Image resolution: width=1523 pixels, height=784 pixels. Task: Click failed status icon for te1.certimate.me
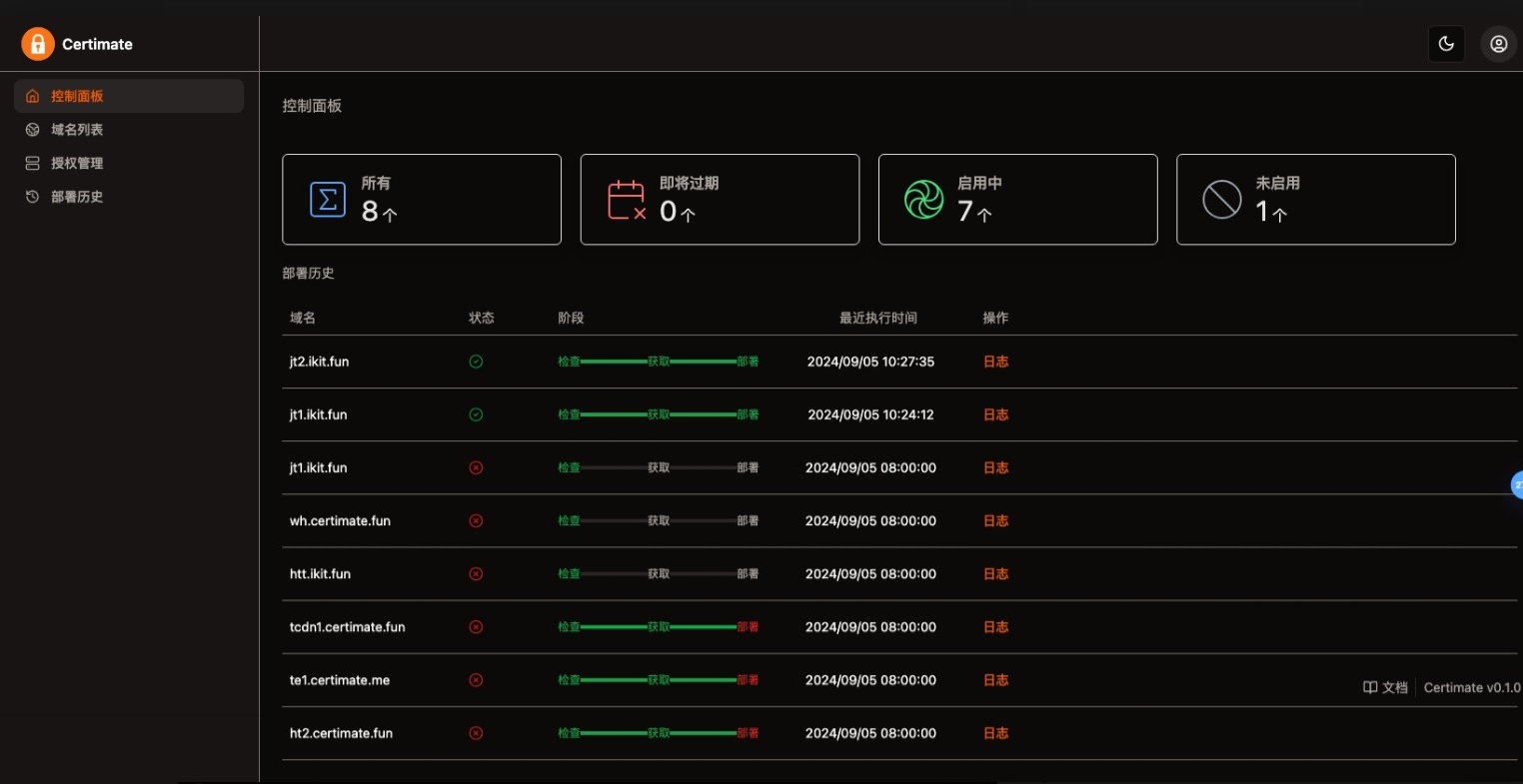coord(476,680)
